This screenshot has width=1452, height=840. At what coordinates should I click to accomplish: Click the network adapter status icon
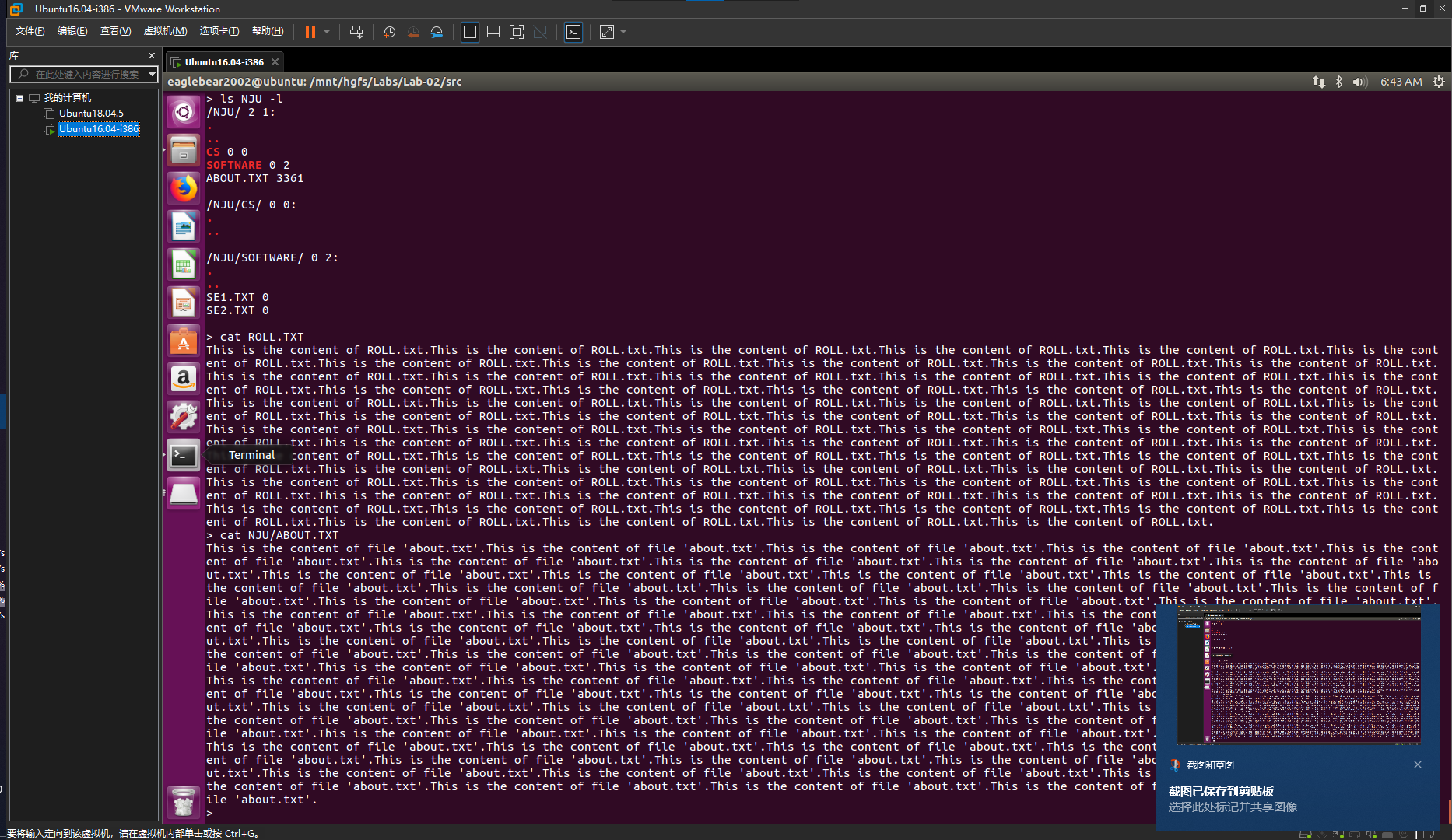click(1338, 835)
